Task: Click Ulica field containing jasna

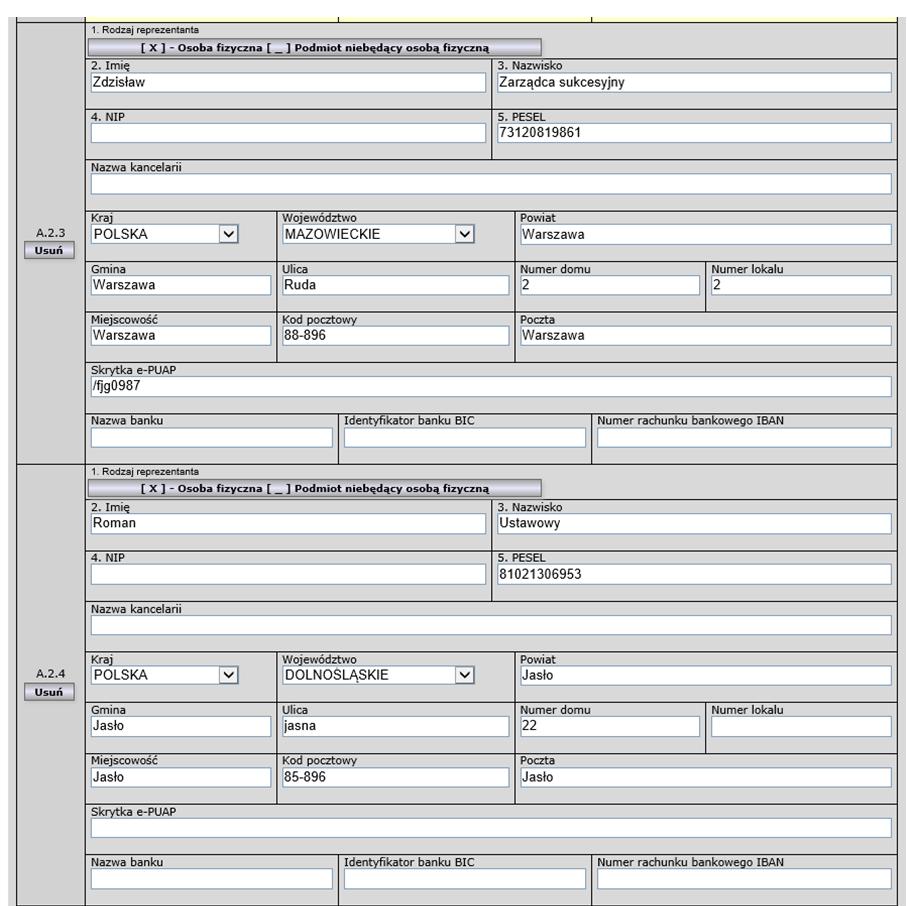Action: pos(396,726)
